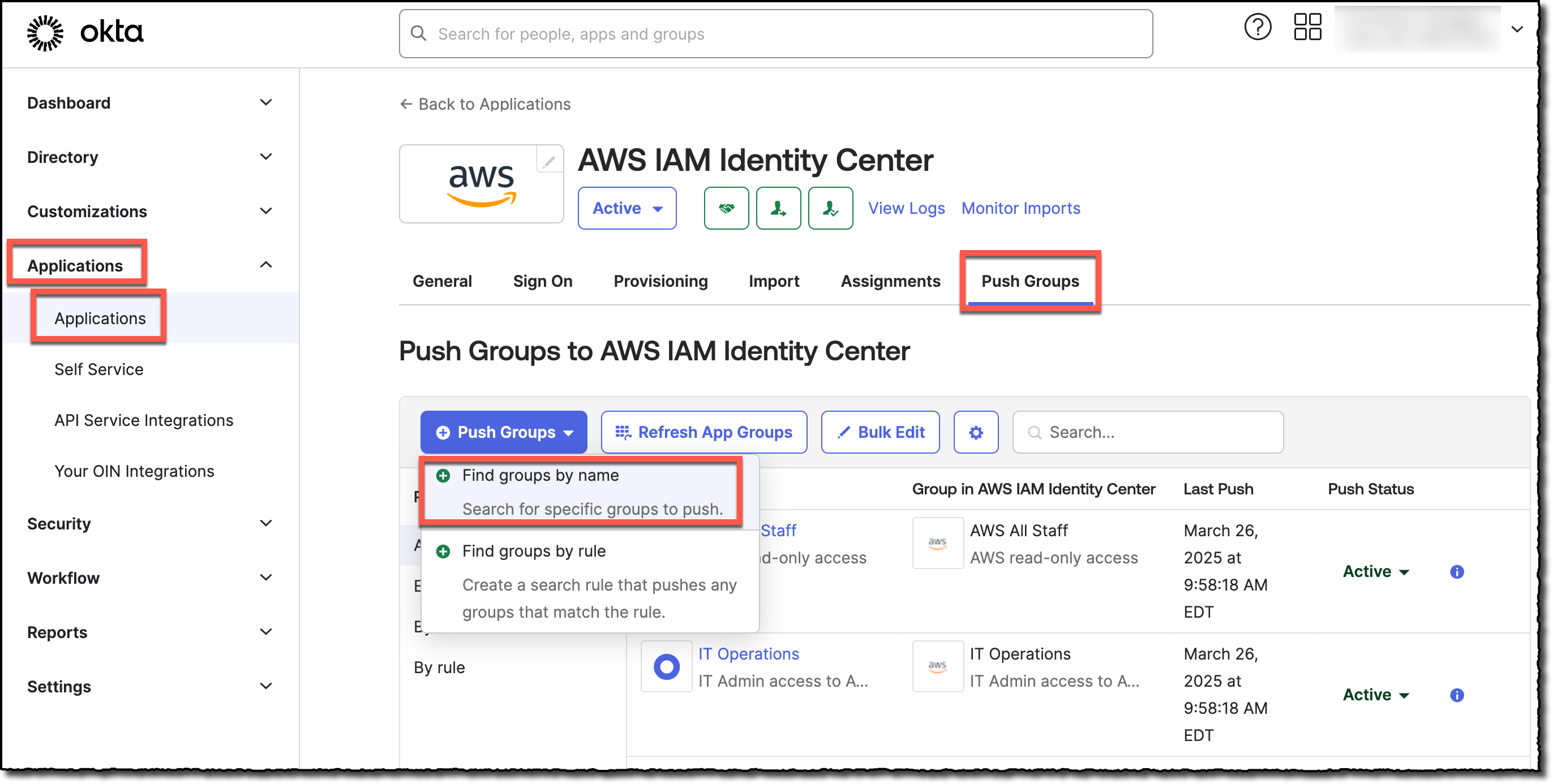Click the AWS logo thumbnail next to IT Operations
This screenshot has height=784, width=1553.
pos(937,666)
